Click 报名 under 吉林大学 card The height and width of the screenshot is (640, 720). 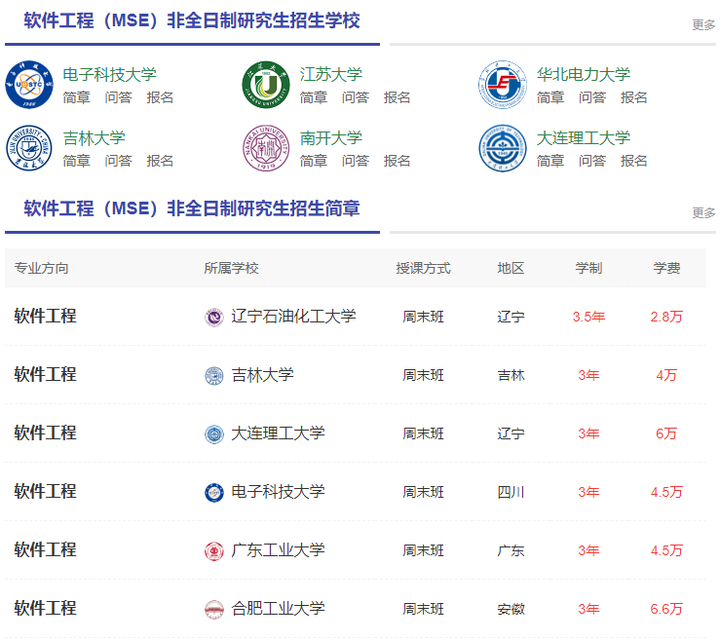point(160,161)
